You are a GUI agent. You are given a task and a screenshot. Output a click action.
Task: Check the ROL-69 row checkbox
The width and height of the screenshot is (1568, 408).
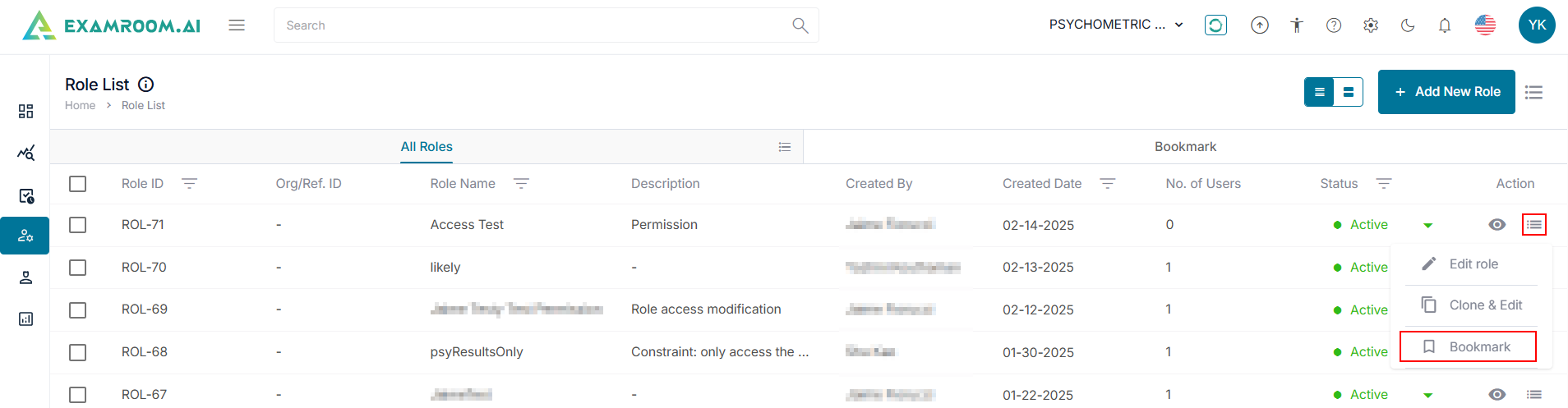point(78,310)
